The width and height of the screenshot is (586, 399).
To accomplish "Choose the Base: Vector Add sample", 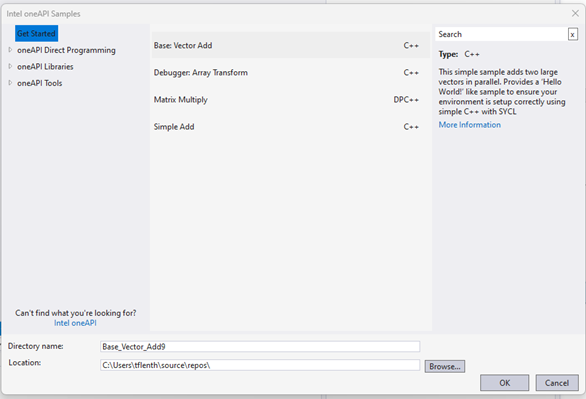I will pyautogui.click(x=290, y=45).
